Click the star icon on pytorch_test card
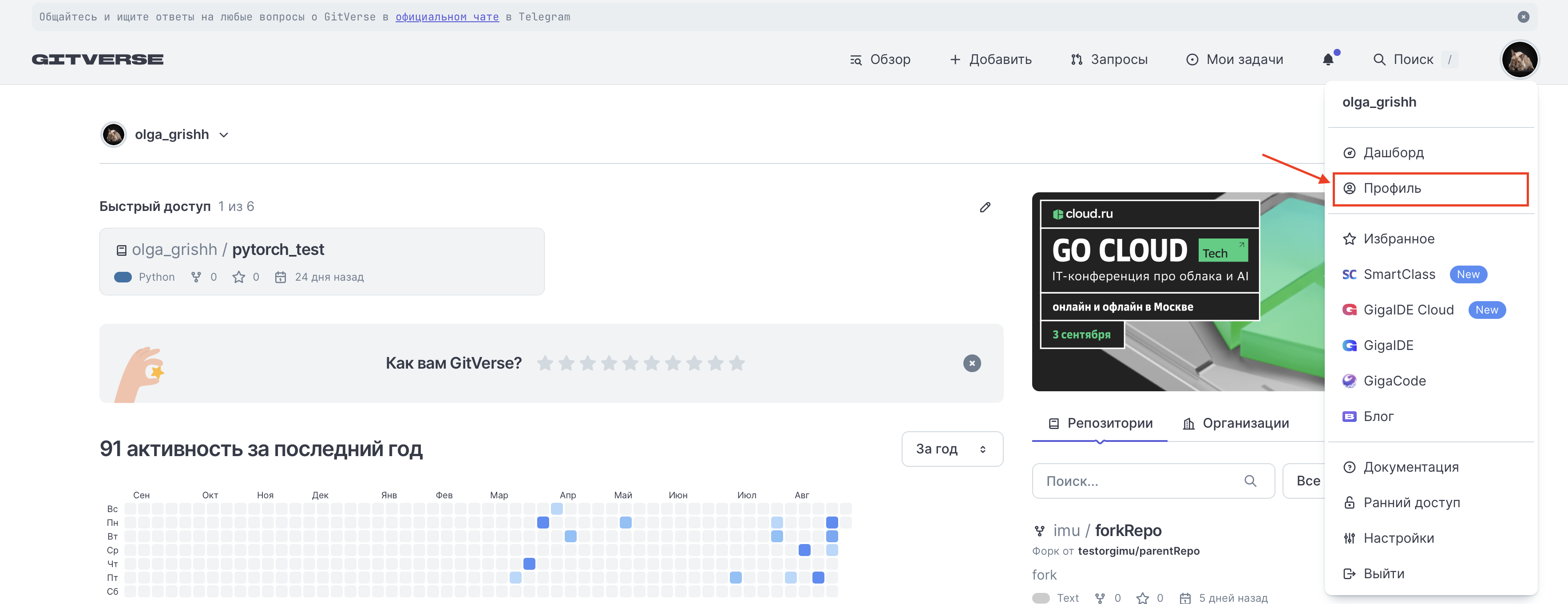This screenshot has width=1568, height=604. pyautogui.click(x=238, y=277)
